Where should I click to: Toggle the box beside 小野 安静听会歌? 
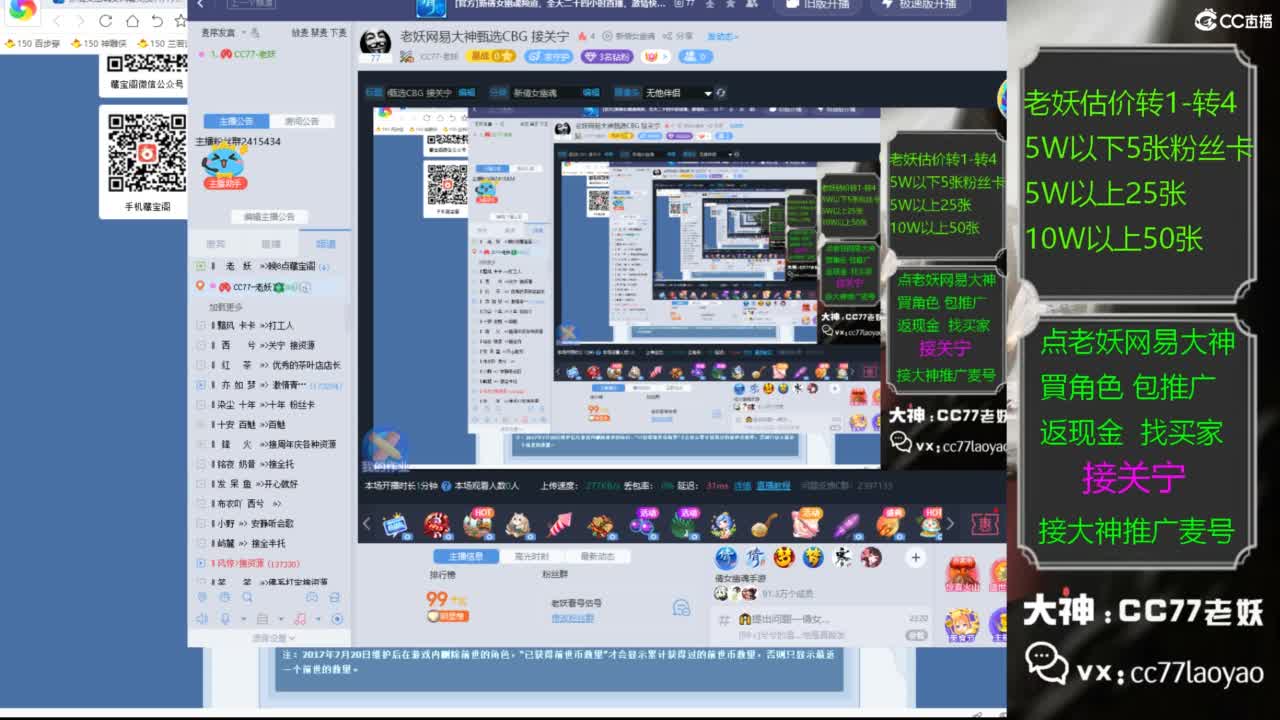201,523
